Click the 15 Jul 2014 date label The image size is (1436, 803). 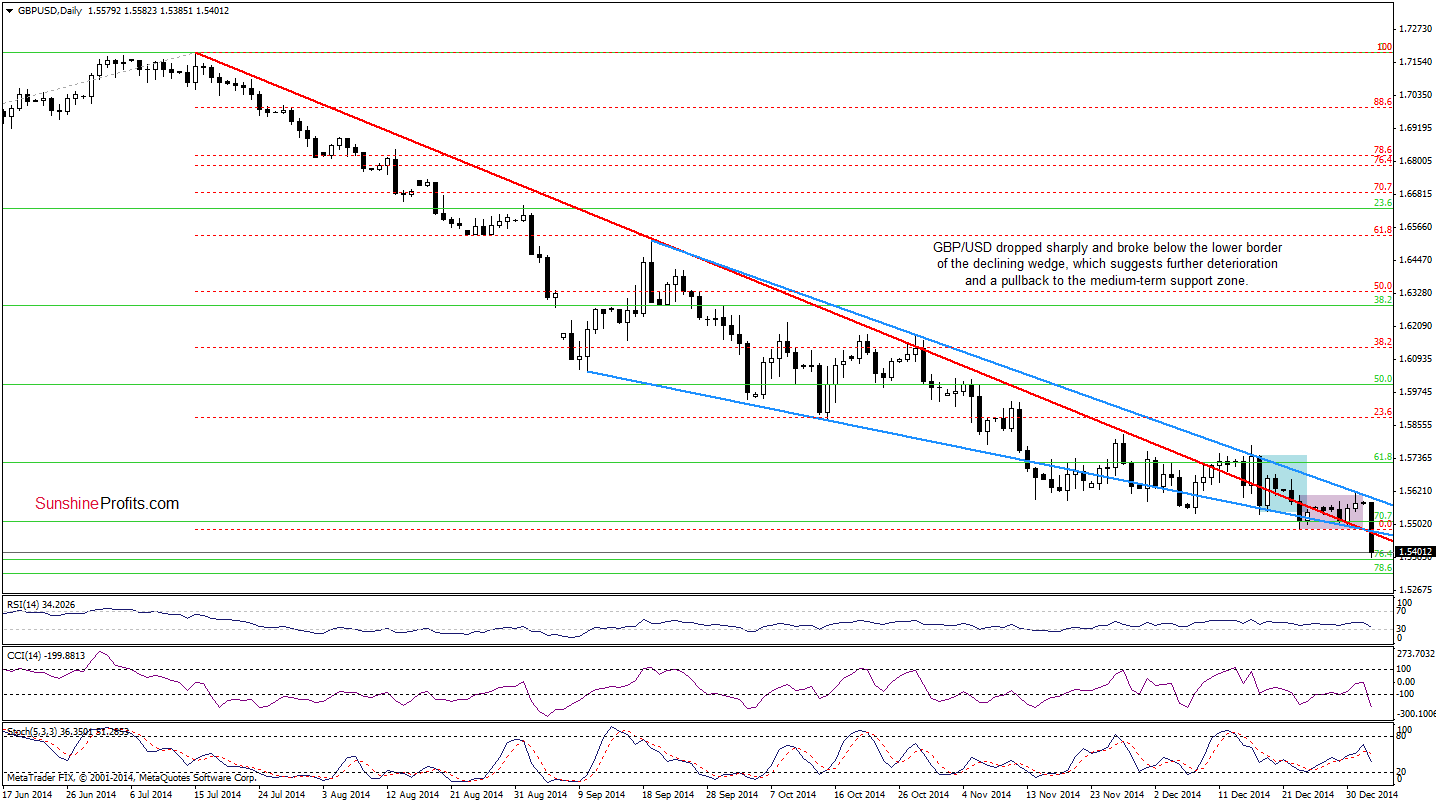point(219,794)
